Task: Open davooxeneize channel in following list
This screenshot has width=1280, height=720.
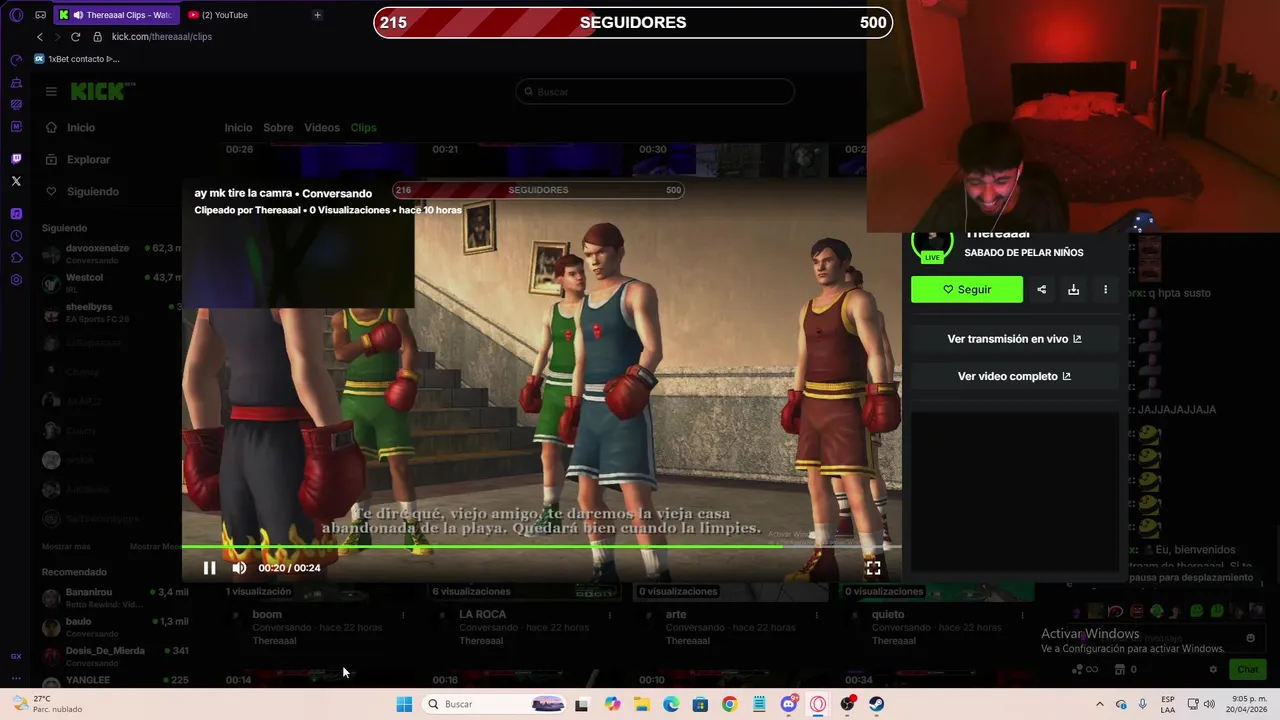Action: pos(110,254)
